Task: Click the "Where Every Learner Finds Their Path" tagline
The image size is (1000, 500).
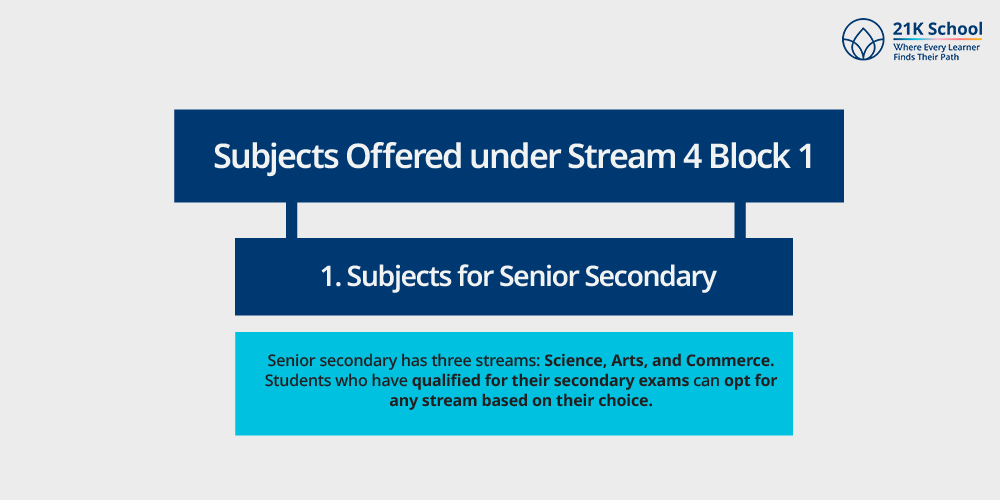Action: [937, 53]
